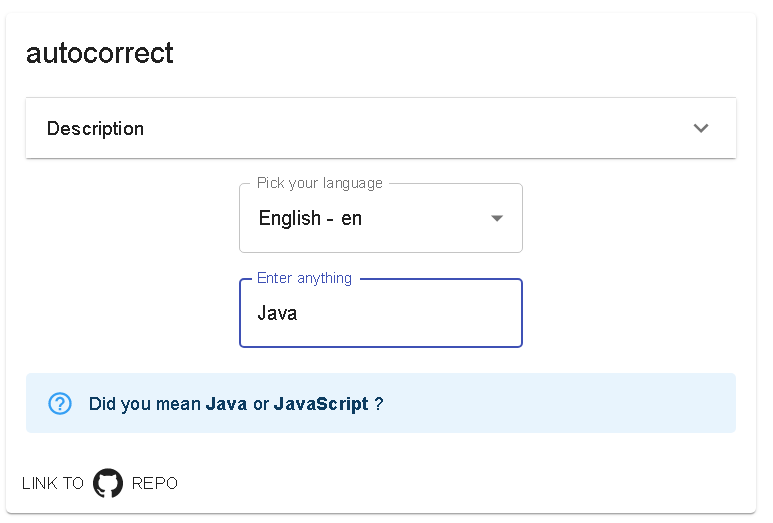Open the GitHub octocat icon link

(107, 483)
